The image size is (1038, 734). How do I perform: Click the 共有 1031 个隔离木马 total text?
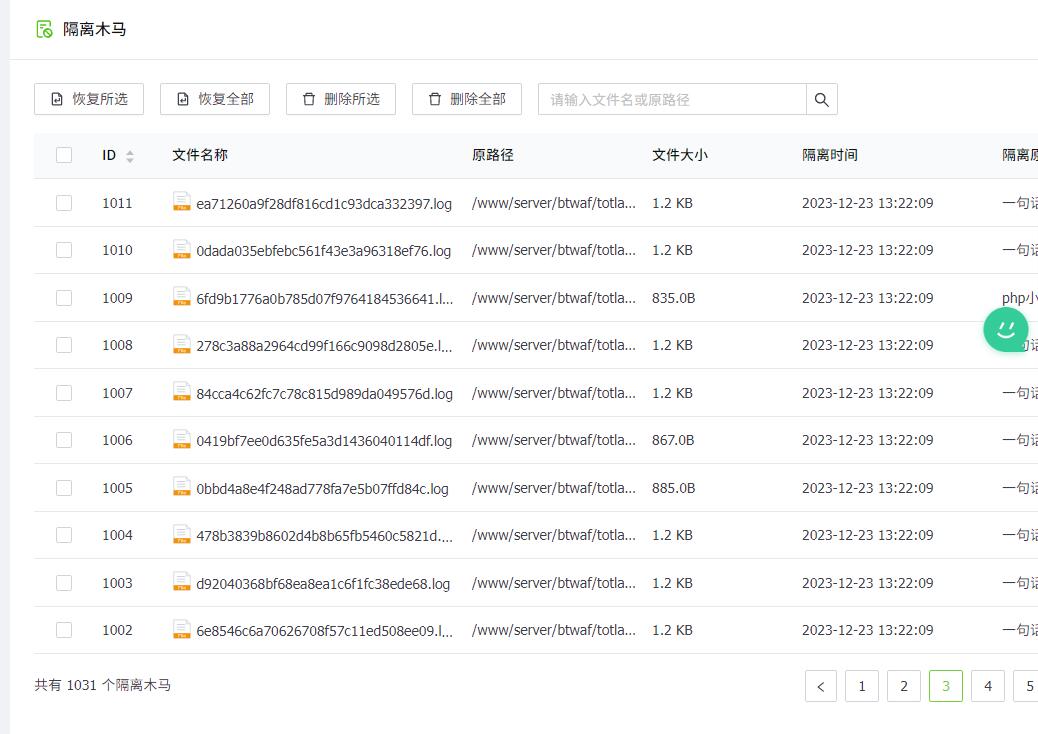pyautogui.click(x=103, y=685)
